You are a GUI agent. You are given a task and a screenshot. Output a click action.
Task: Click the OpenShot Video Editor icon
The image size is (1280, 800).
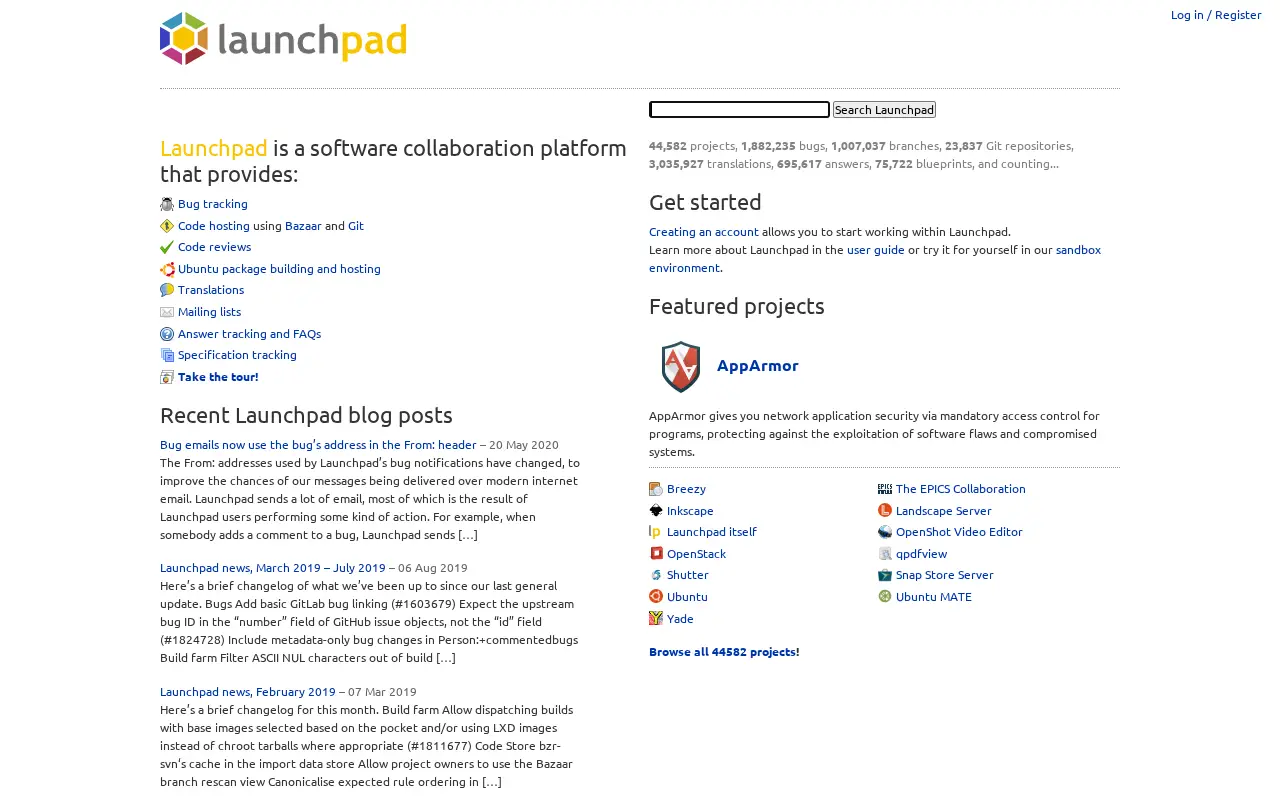pos(885,532)
